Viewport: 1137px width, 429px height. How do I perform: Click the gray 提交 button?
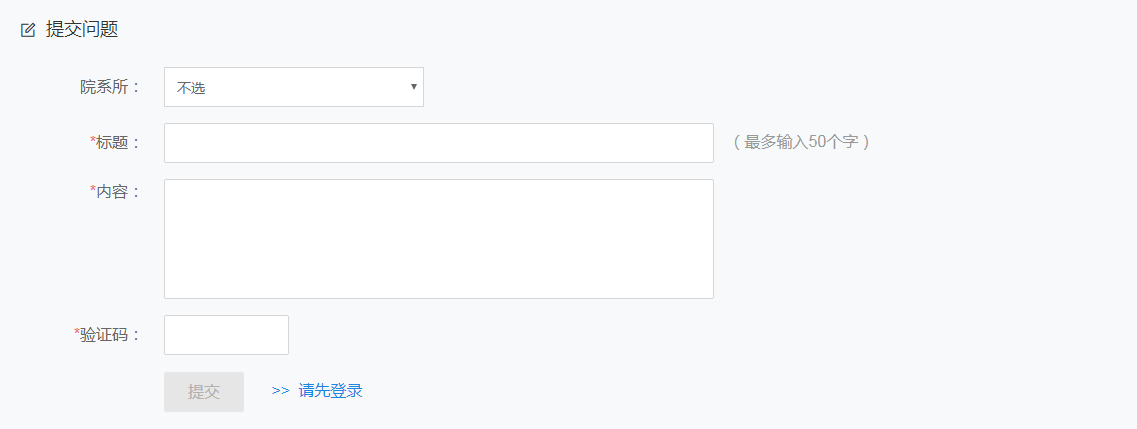pos(204,391)
